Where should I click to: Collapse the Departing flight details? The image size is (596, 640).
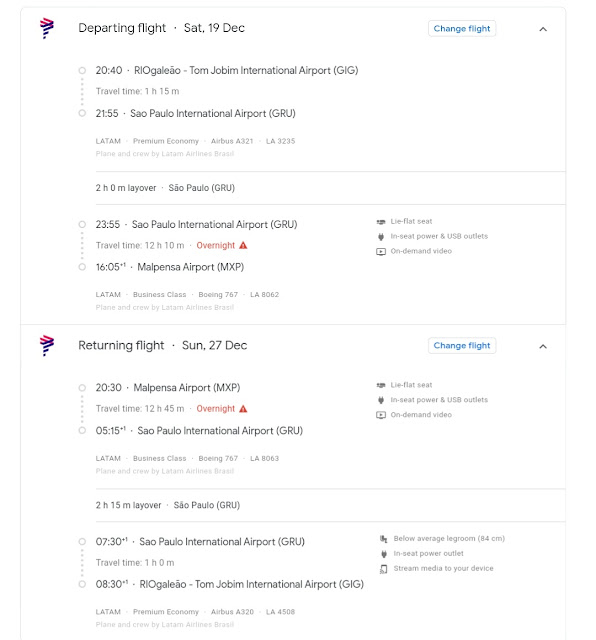pyautogui.click(x=543, y=29)
